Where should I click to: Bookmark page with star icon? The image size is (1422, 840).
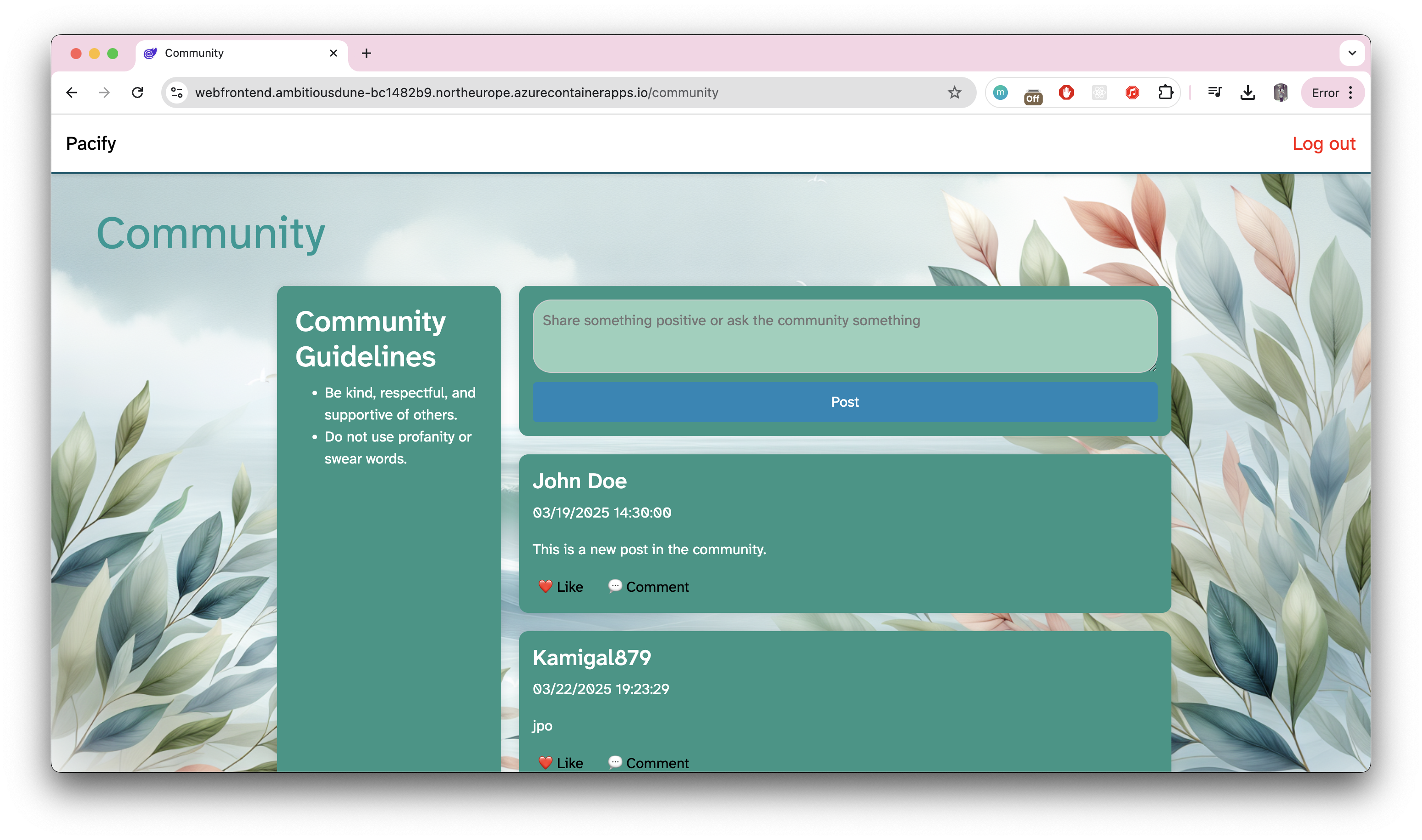tap(954, 92)
